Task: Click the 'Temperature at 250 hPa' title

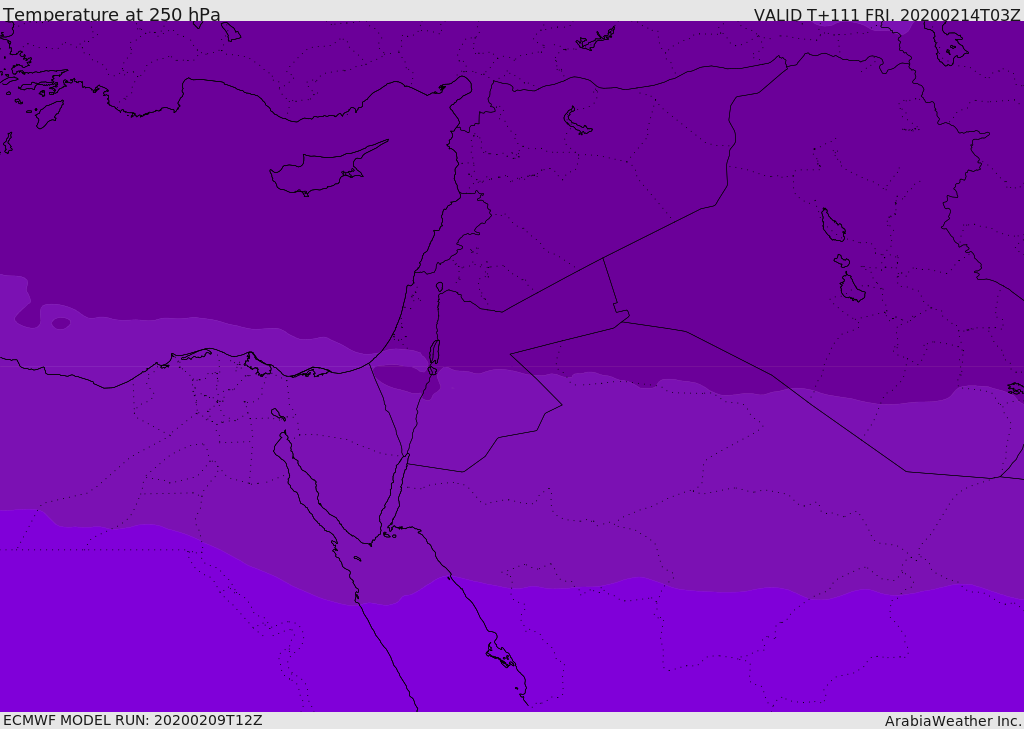Action: pyautogui.click(x=112, y=14)
